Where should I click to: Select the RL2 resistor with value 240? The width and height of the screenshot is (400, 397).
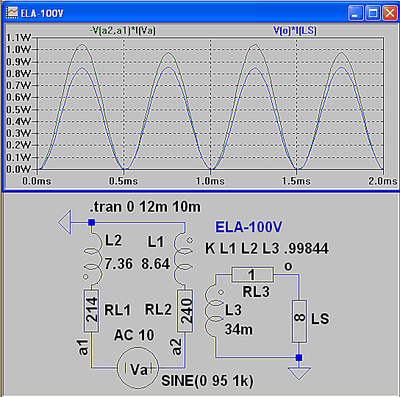pos(185,311)
